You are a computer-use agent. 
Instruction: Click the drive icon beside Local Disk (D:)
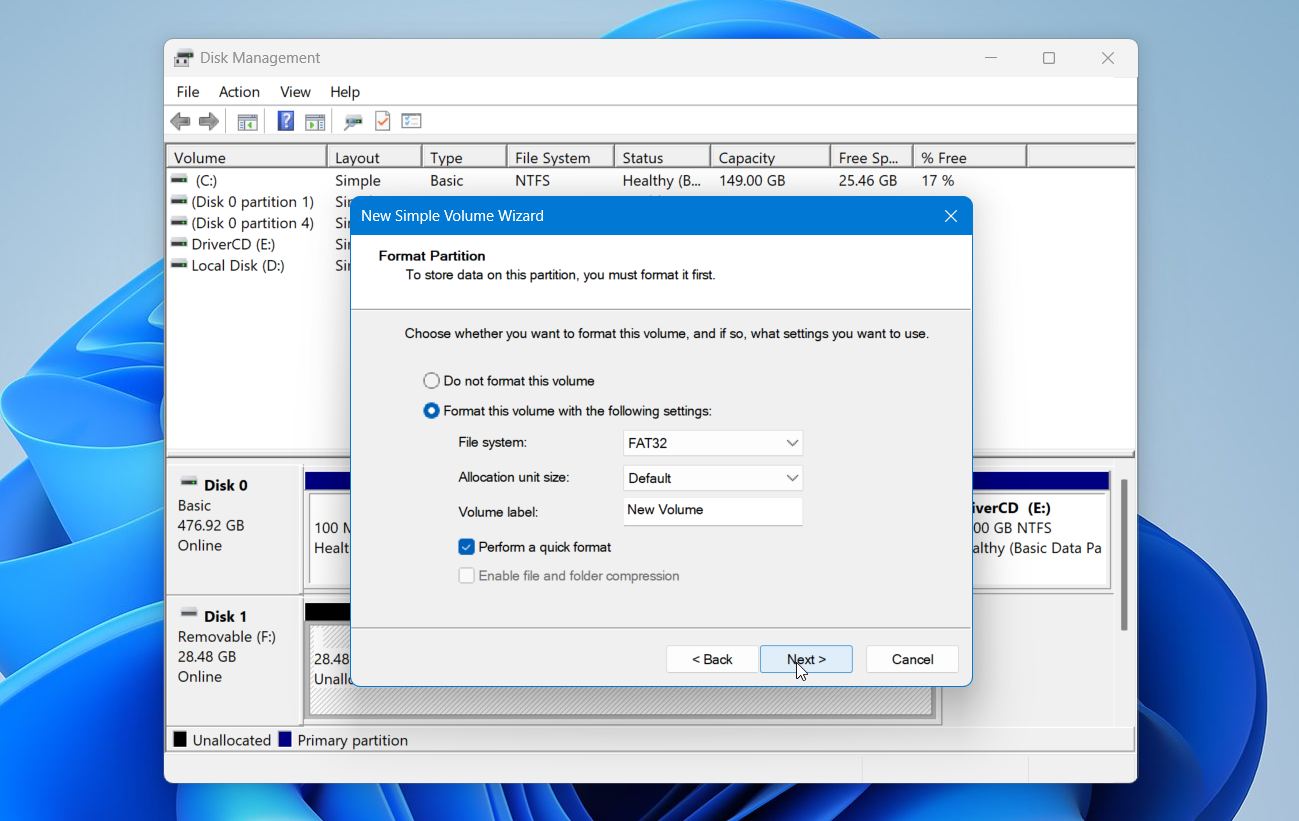tap(179, 265)
